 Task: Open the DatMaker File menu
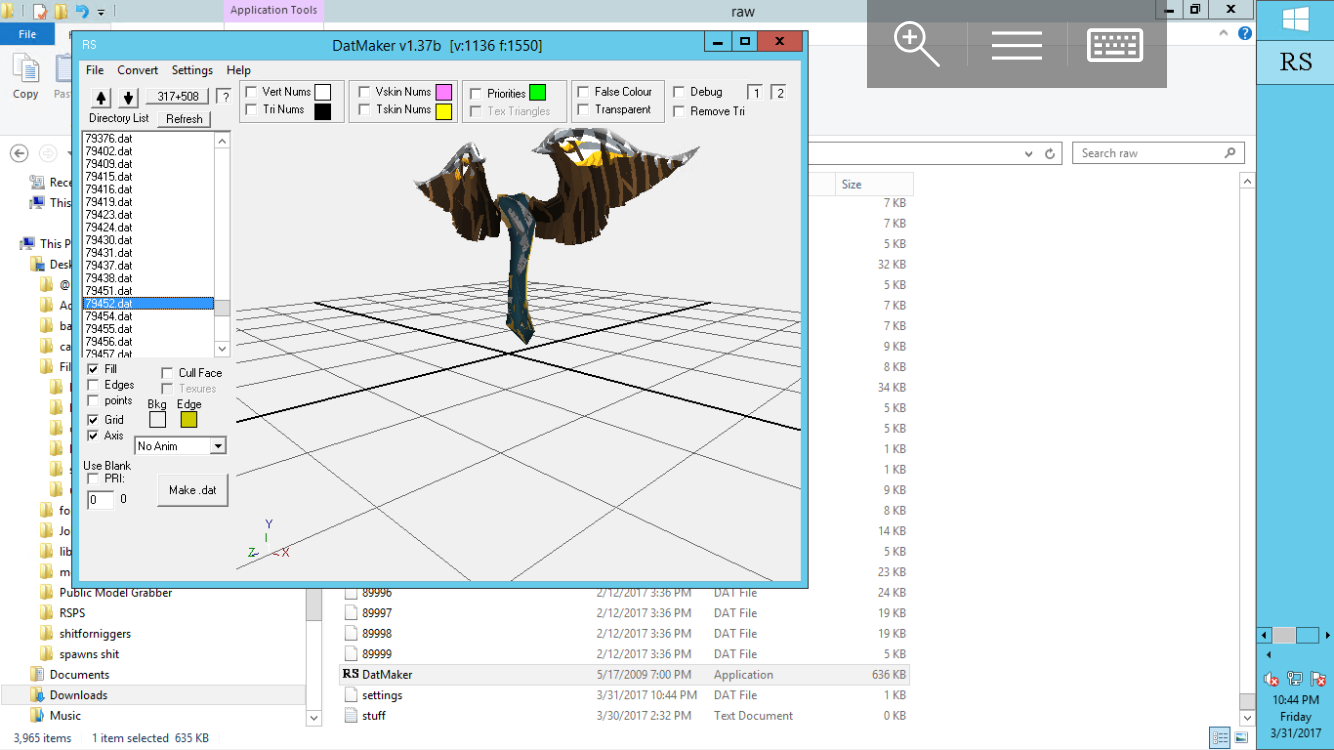tap(94, 71)
